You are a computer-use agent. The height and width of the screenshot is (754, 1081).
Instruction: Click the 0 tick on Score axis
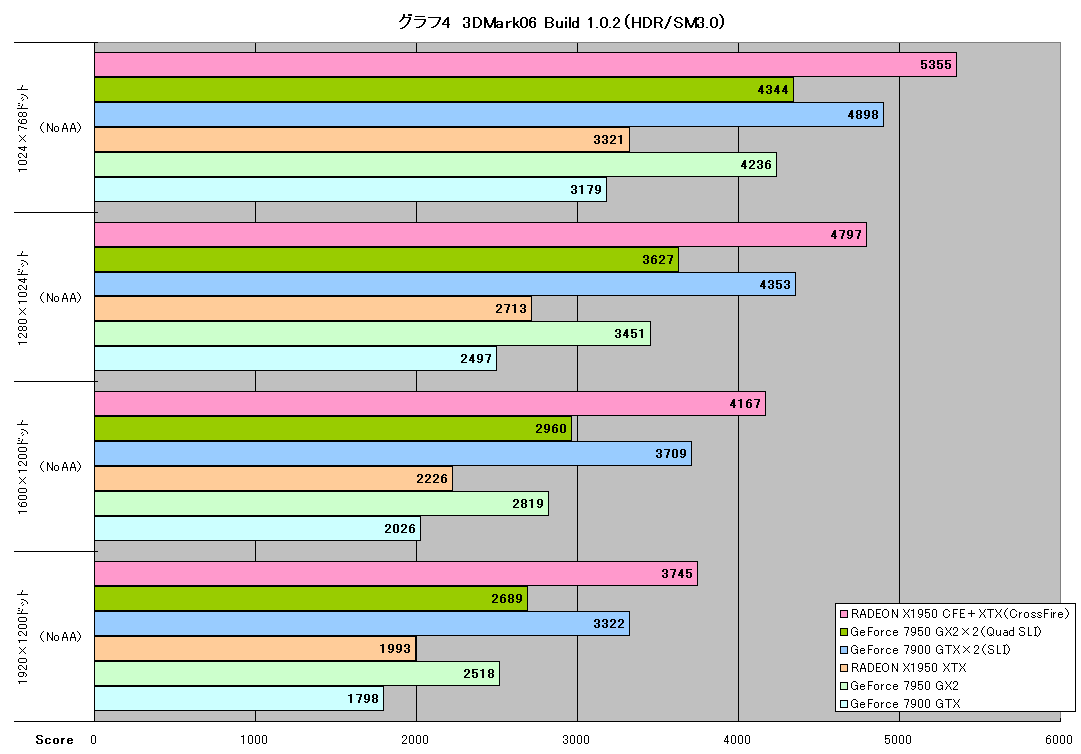coord(94,740)
